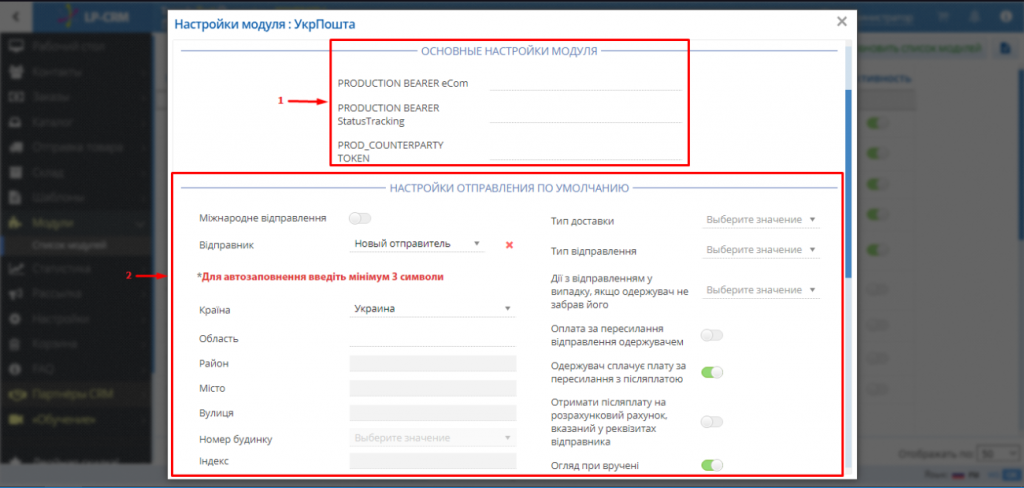Viewport: 1024px width, 488px height.
Task: Open dropdown for uncollected parcel actions
Action: [x=761, y=290]
